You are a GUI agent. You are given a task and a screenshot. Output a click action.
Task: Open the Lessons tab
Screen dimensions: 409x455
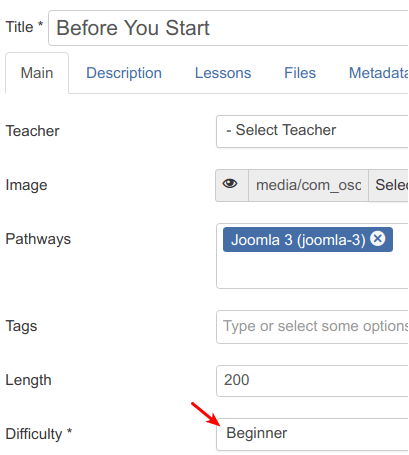coord(223,73)
